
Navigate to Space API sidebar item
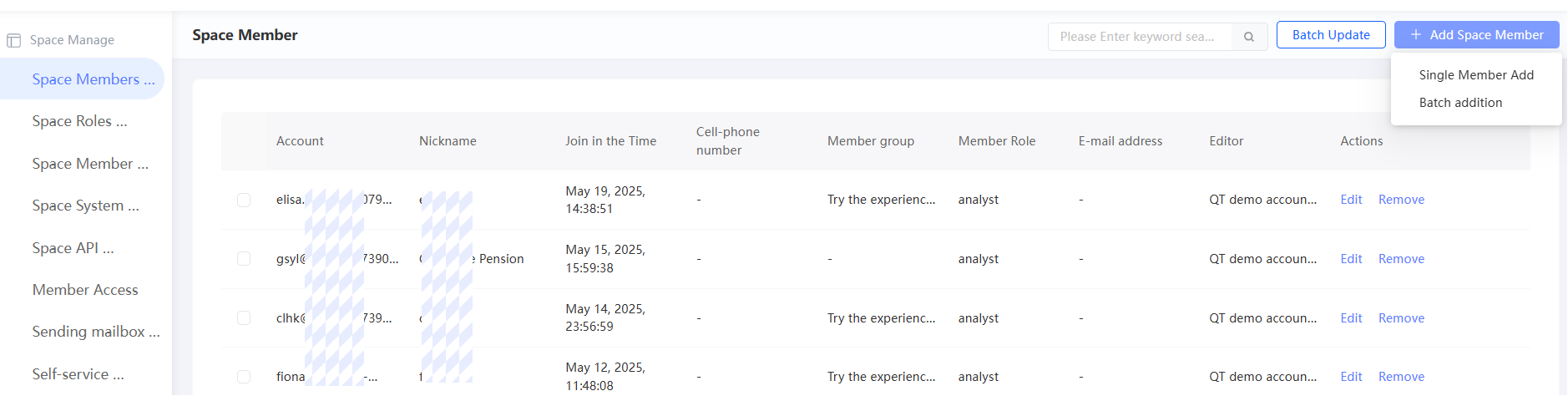tap(73, 248)
